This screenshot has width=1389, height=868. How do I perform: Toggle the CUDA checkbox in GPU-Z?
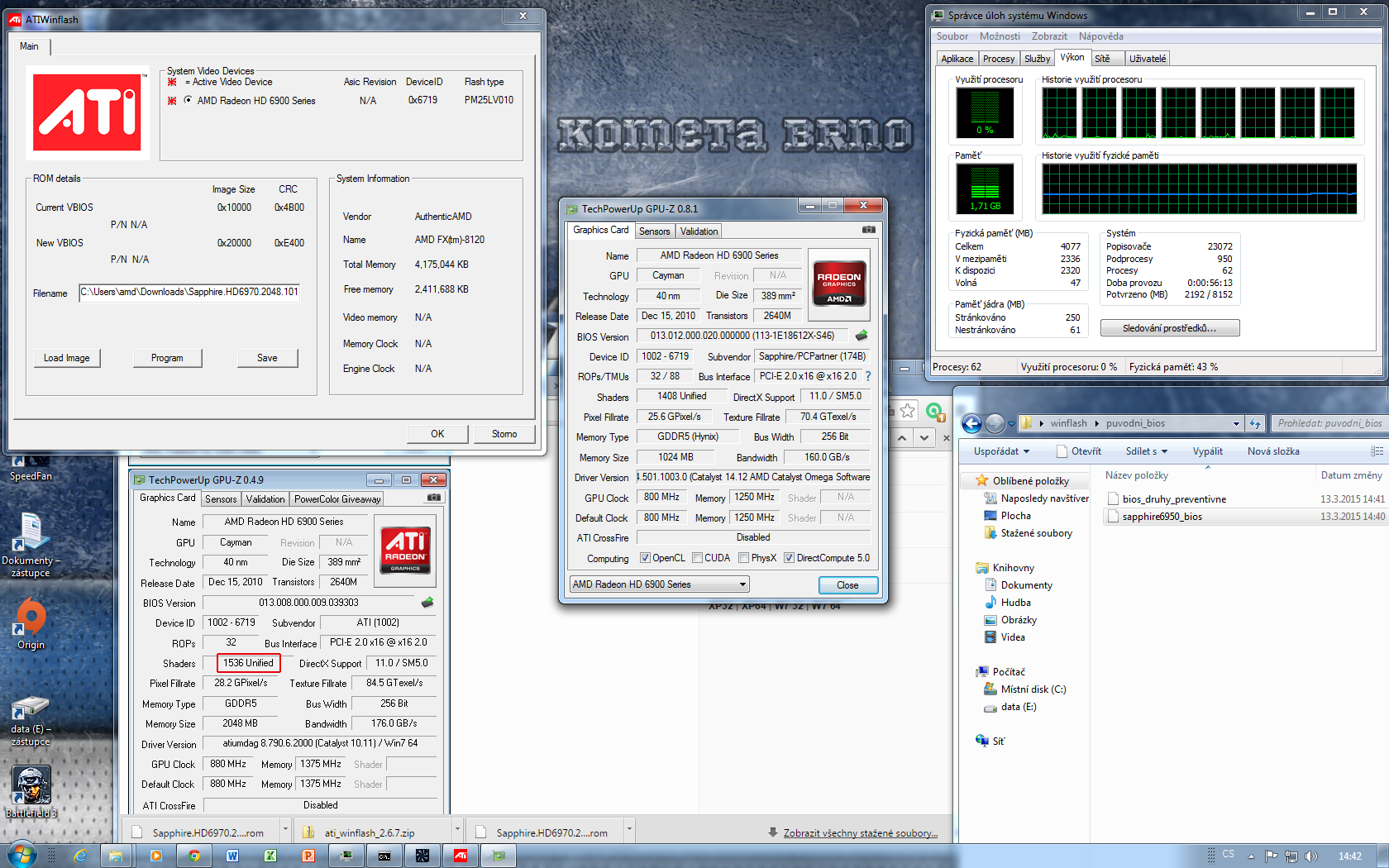[x=697, y=558]
